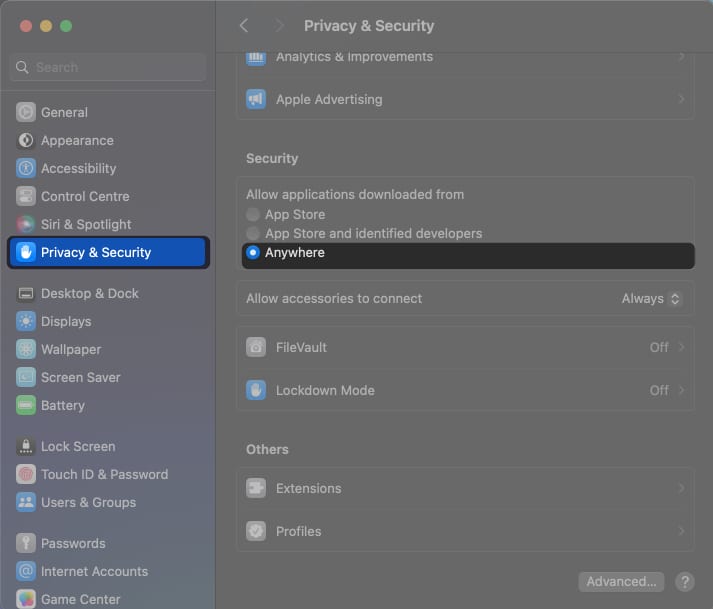Expand Analytics & Improvements row chevron

[x=681, y=57]
